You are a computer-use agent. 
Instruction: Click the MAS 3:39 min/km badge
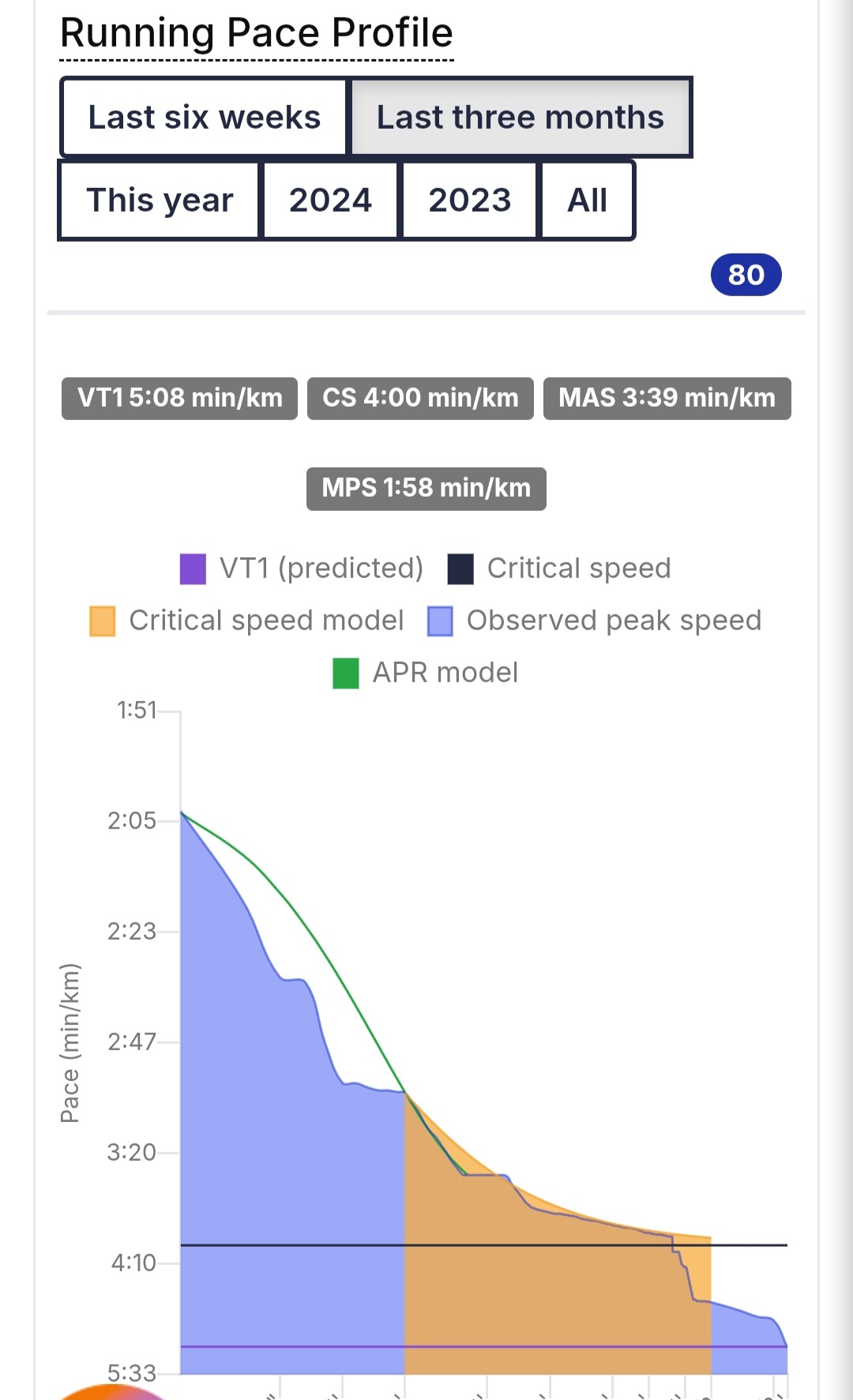[667, 398]
